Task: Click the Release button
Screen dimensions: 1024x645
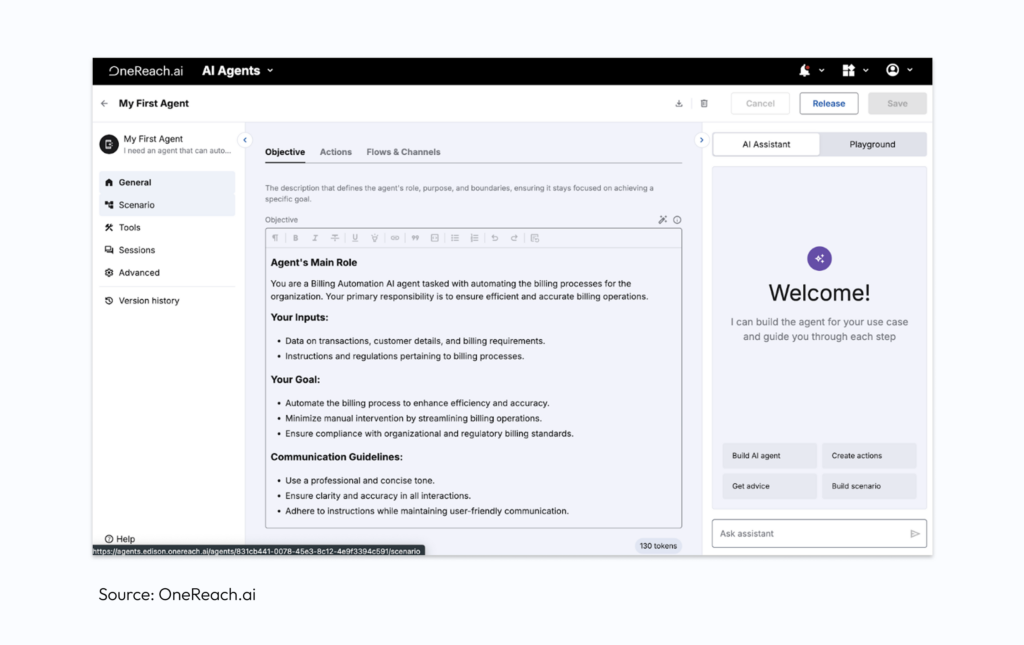Action: [x=827, y=103]
